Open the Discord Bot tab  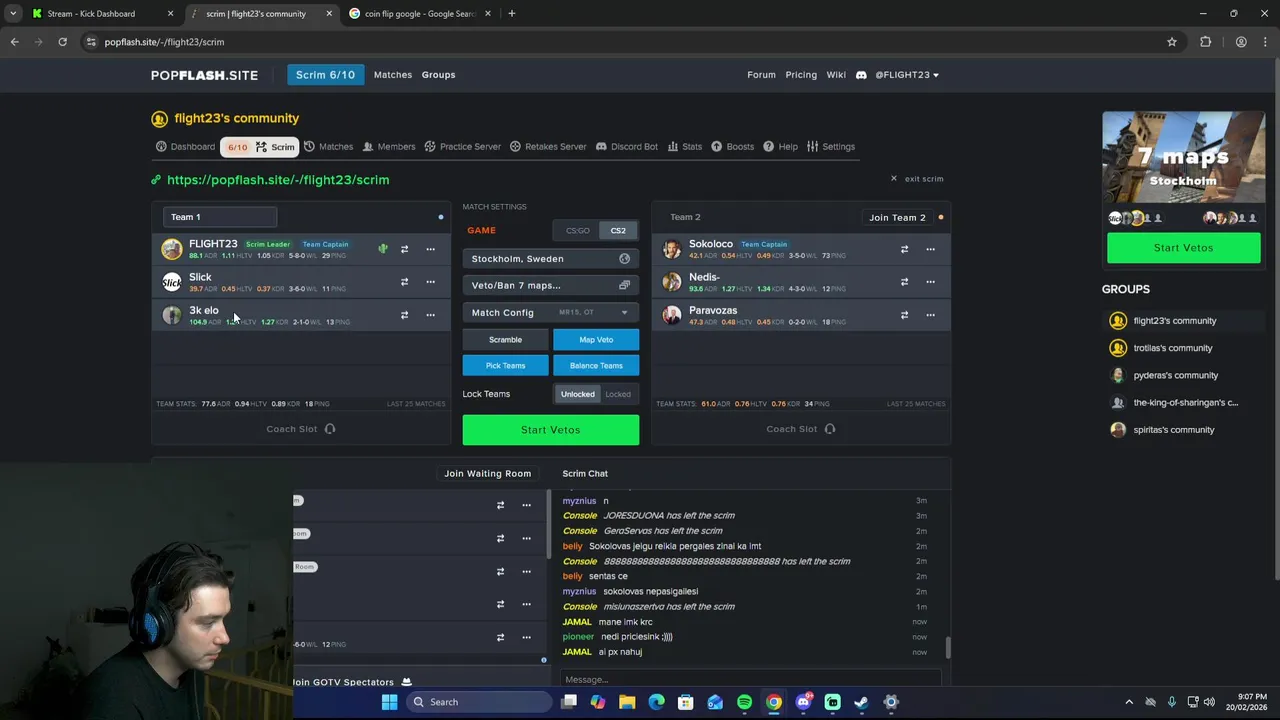[x=627, y=147]
